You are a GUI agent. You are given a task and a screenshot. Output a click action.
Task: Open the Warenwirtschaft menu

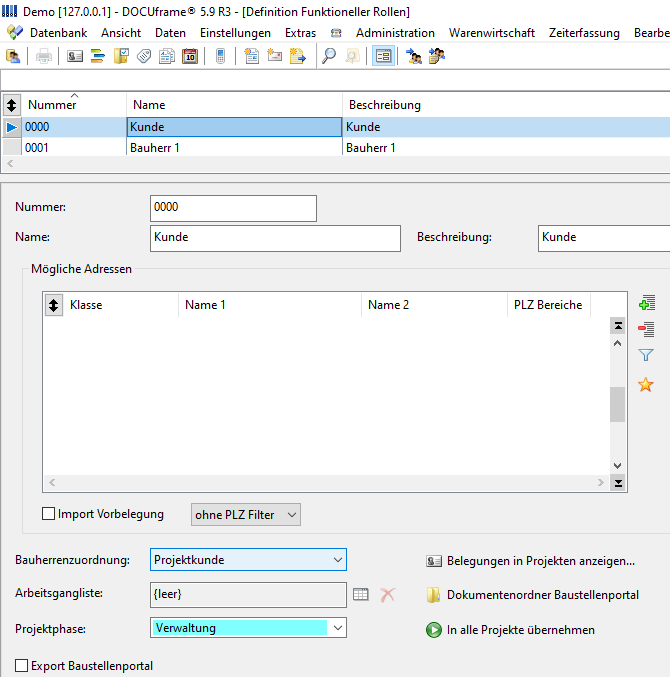[x=492, y=33]
